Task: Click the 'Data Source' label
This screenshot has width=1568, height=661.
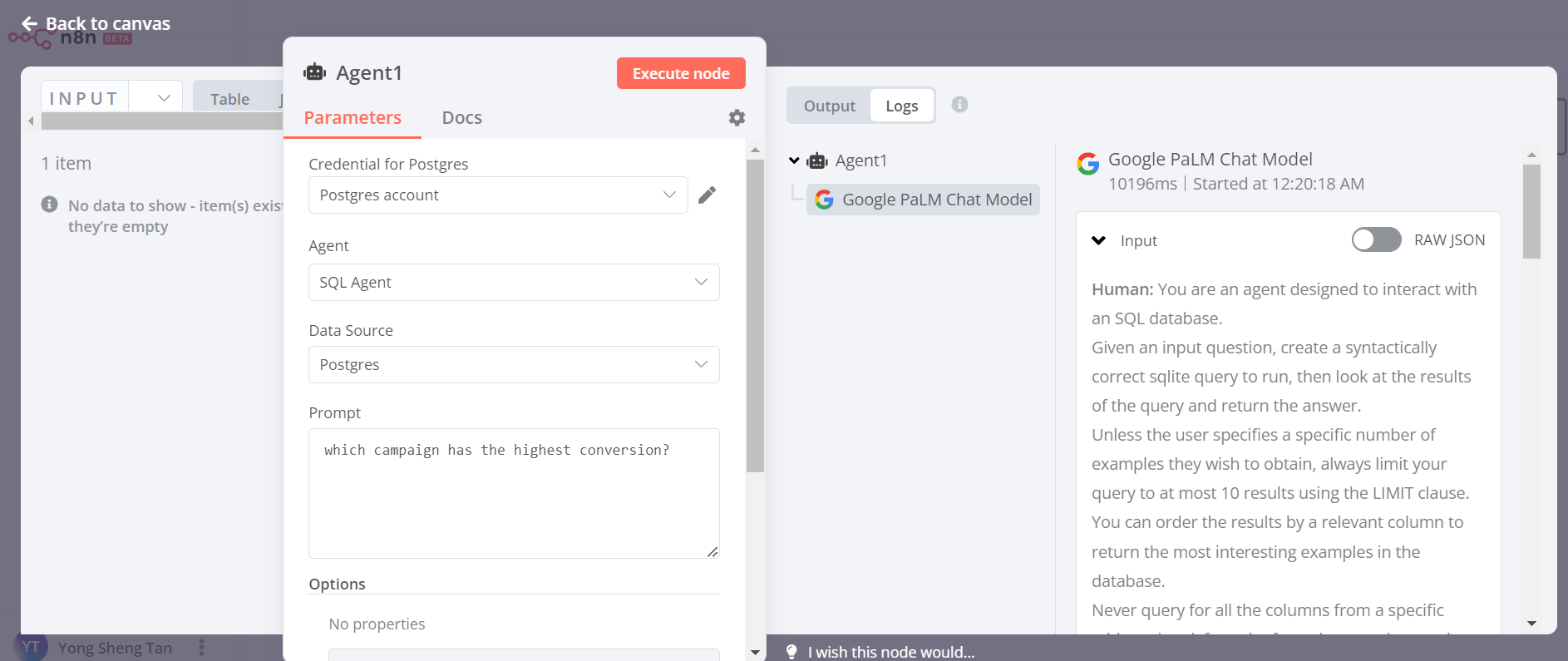Action: coord(351,330)
